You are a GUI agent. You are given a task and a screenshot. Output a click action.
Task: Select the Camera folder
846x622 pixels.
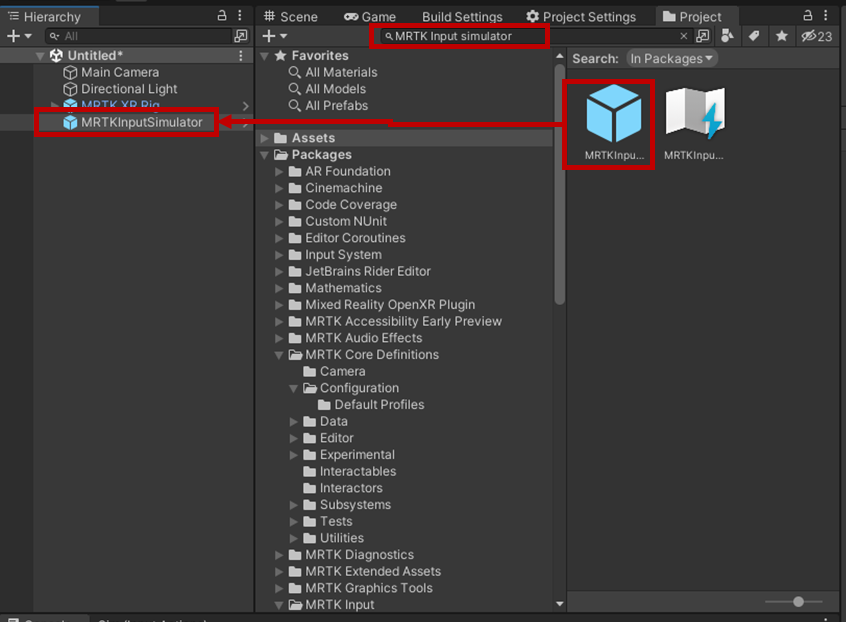pos(335,372)
